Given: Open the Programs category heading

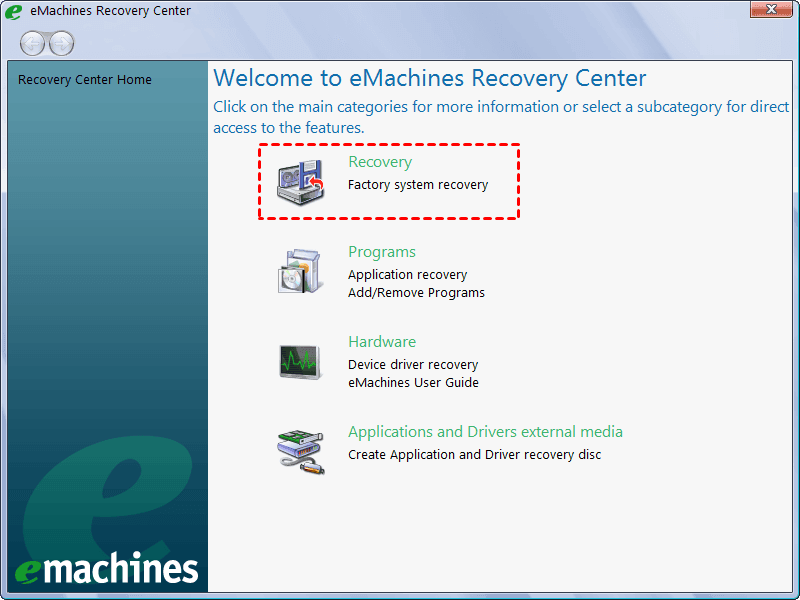Looking at the screenshot, I should pos(382,252).
